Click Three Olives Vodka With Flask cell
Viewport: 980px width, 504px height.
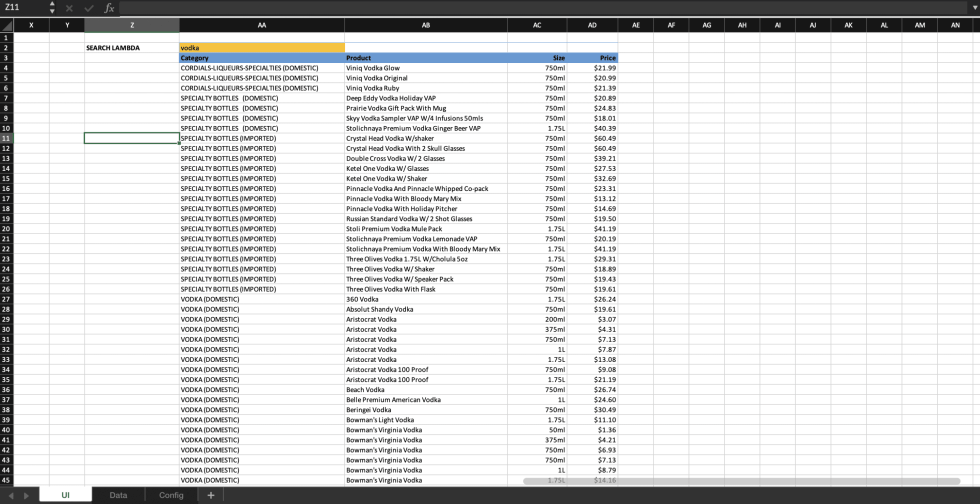click(x=426, y=289)
